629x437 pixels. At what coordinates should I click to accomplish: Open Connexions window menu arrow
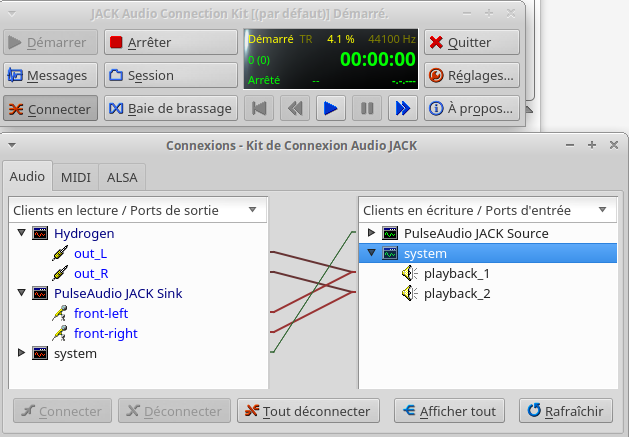click(12, 145)
